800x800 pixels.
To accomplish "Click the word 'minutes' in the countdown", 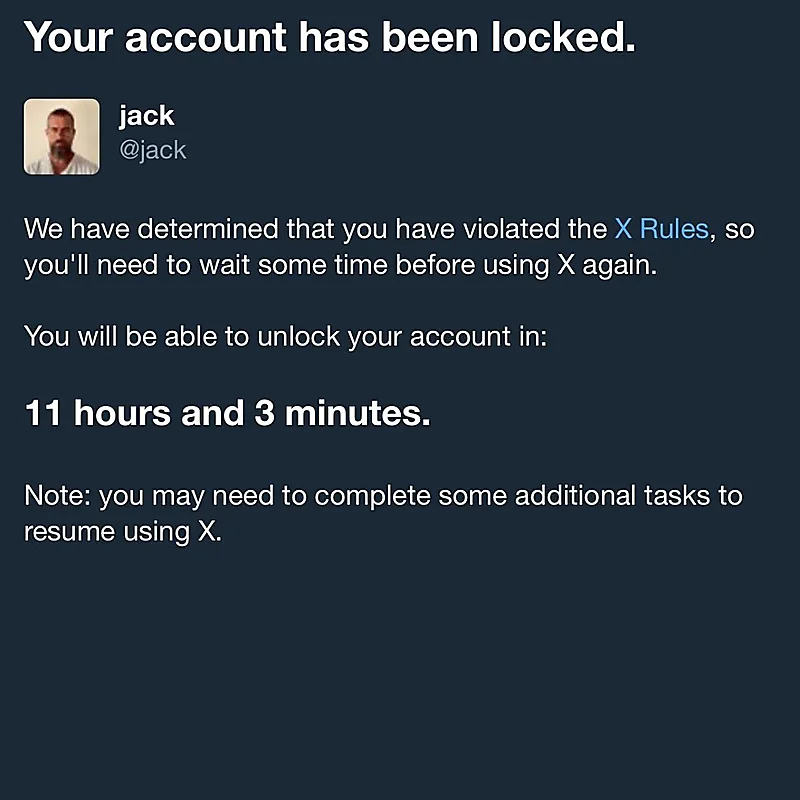I will point(358,413).
